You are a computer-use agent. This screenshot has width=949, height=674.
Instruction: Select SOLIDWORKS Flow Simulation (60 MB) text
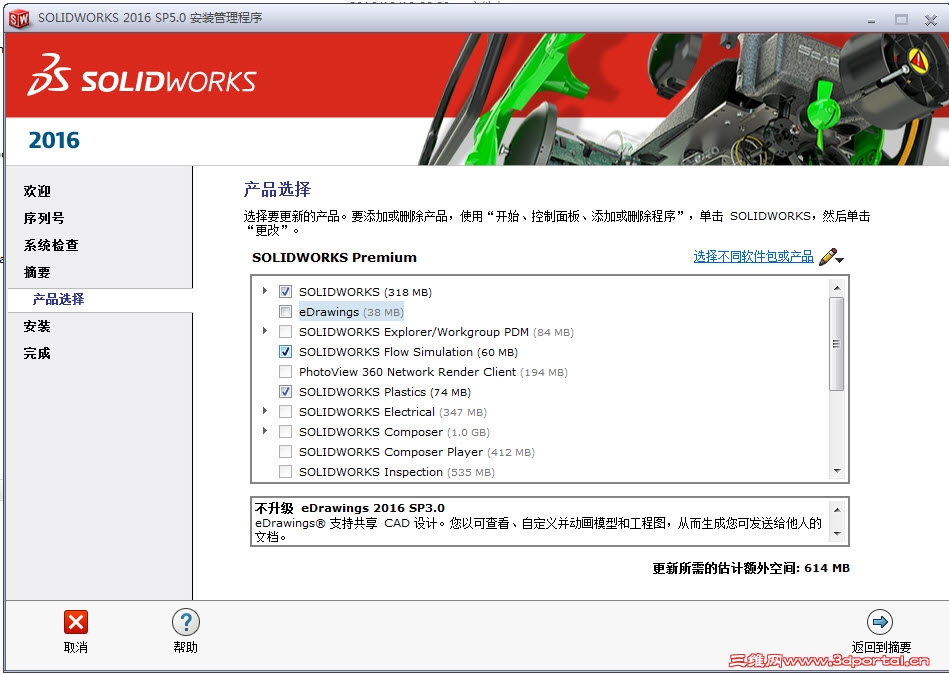click(x=409, y=352)
